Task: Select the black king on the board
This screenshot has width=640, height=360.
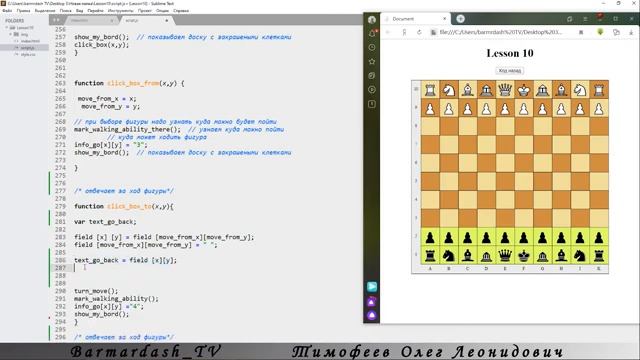Action: click(524, 256)
